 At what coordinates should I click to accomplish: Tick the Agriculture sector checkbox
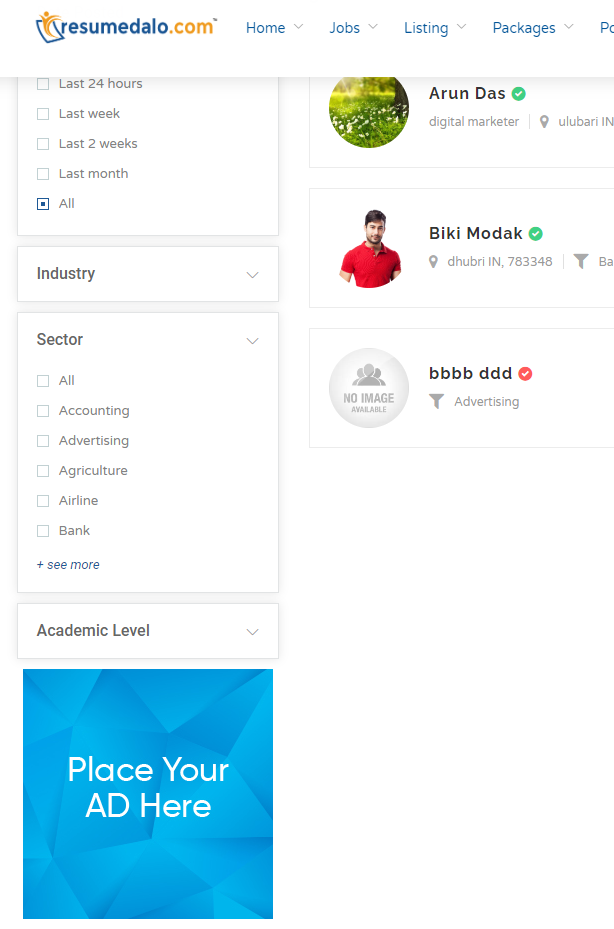click(x=43, y=471)
